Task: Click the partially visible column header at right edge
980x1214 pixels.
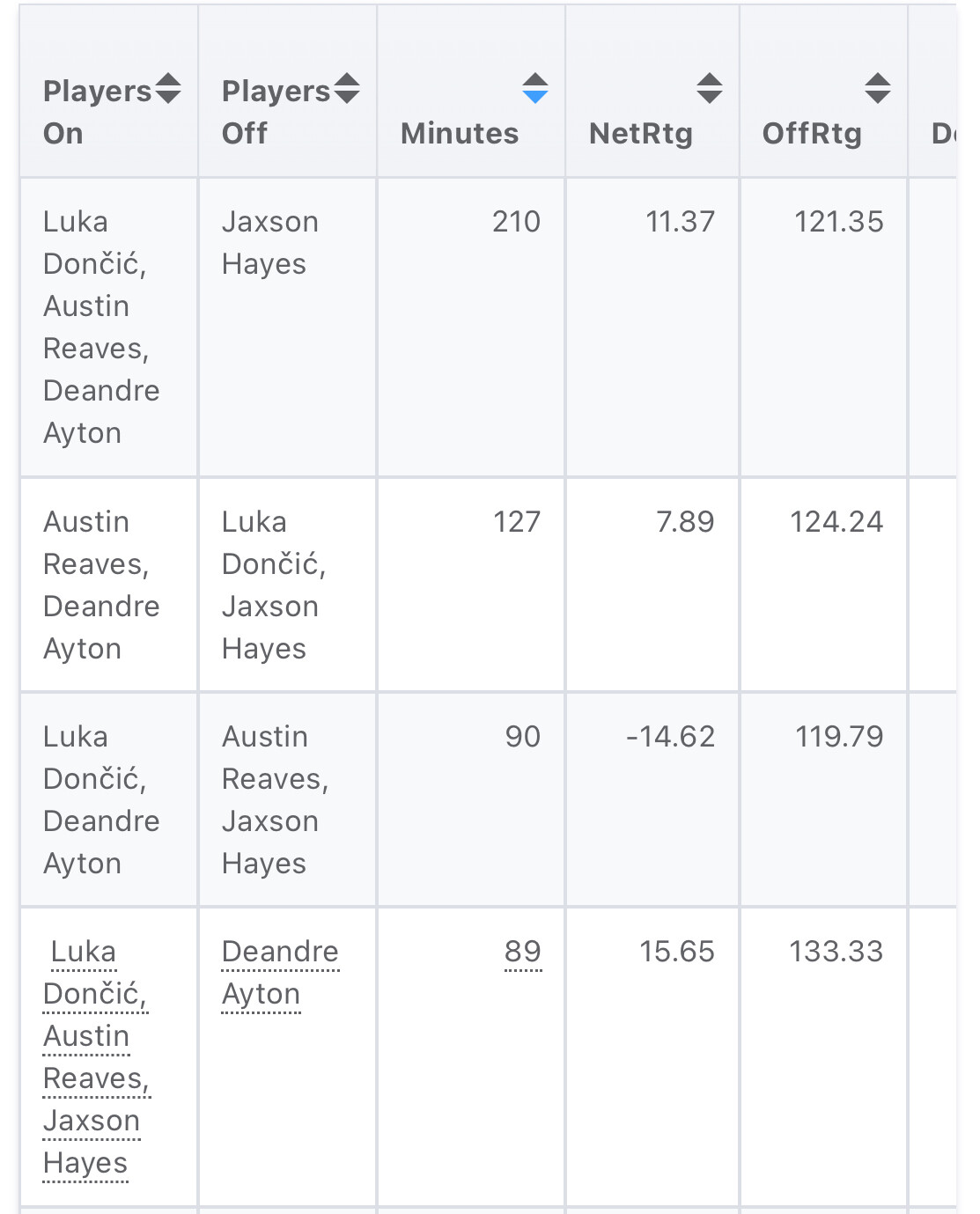Action: pyautogui.click(x=943, y=134)
